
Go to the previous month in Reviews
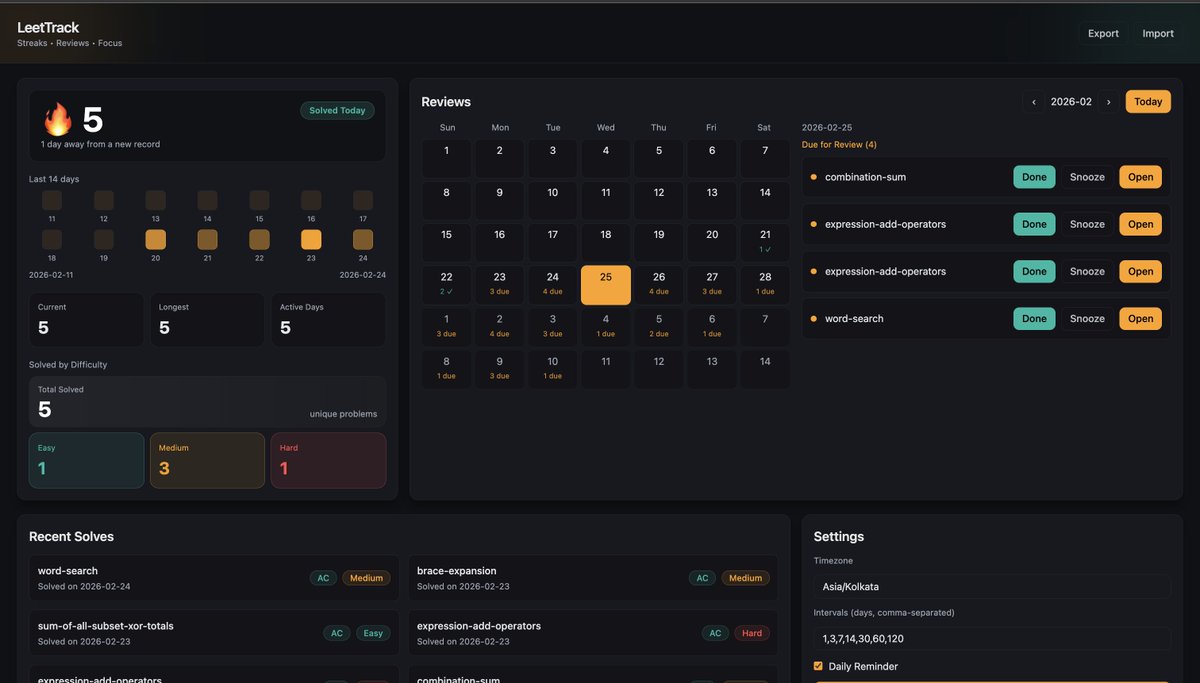pyautogui.click(x=1033, y=102)
